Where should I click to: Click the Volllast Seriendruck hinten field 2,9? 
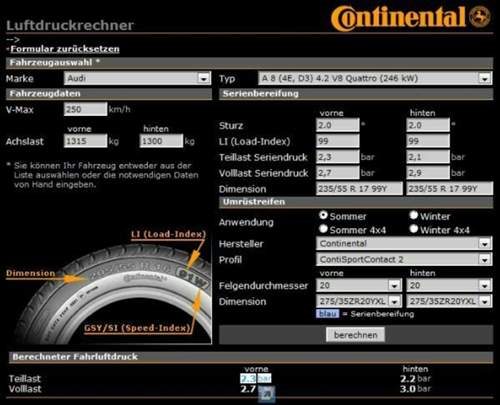pos(428,173)
